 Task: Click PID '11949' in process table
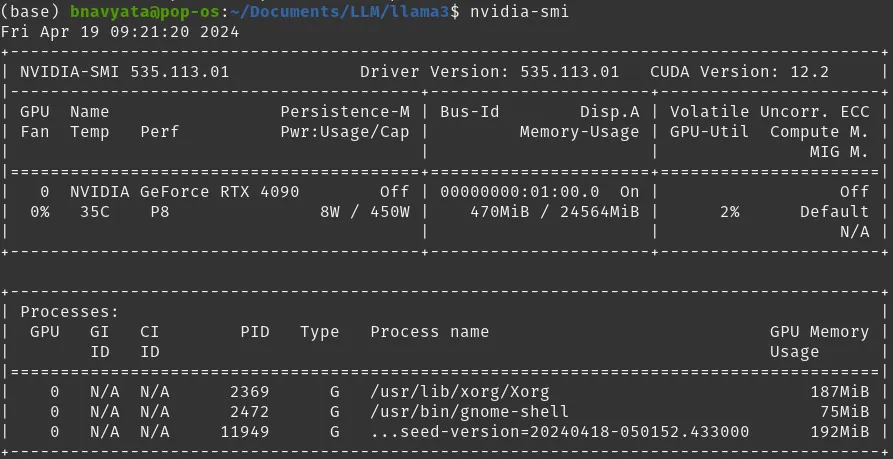[245, 432]
